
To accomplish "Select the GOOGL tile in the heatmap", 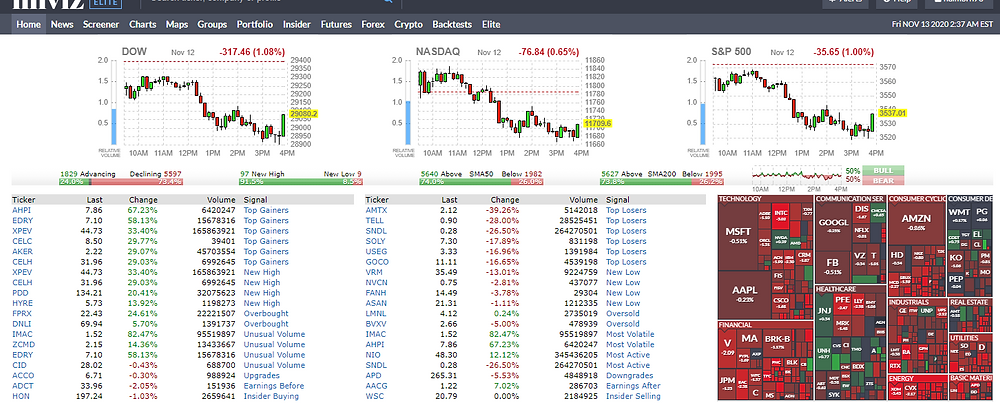I will [x=833, y=226].
